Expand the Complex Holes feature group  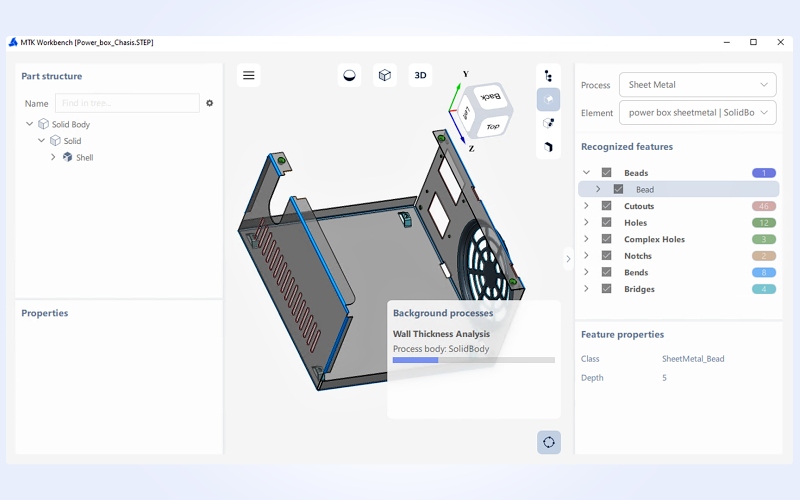click(586, 239)
